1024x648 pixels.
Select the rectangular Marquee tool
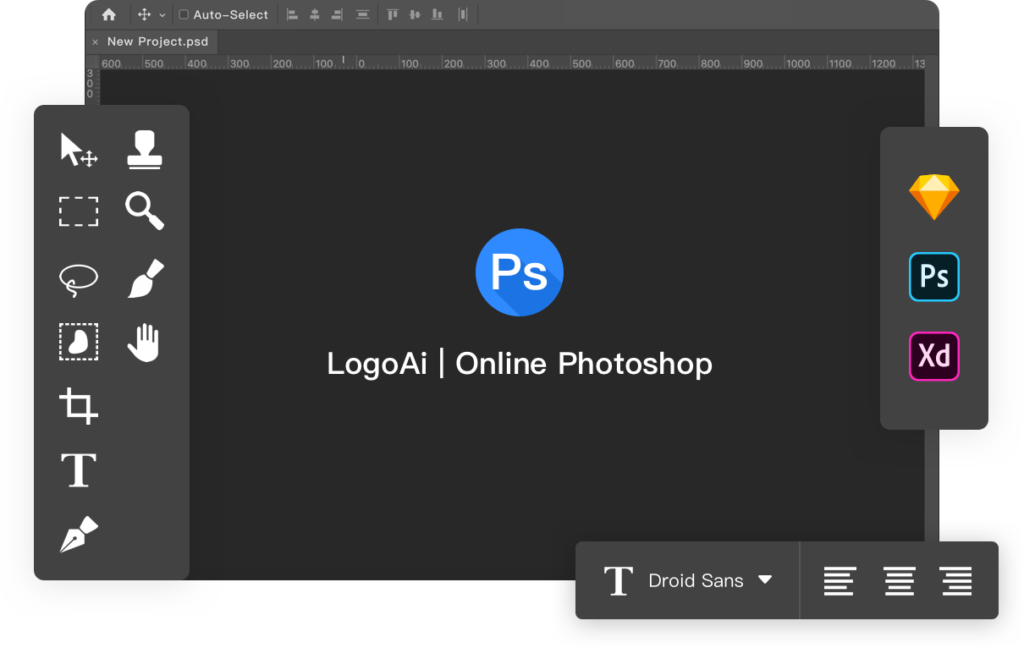[x=78, y=212]
